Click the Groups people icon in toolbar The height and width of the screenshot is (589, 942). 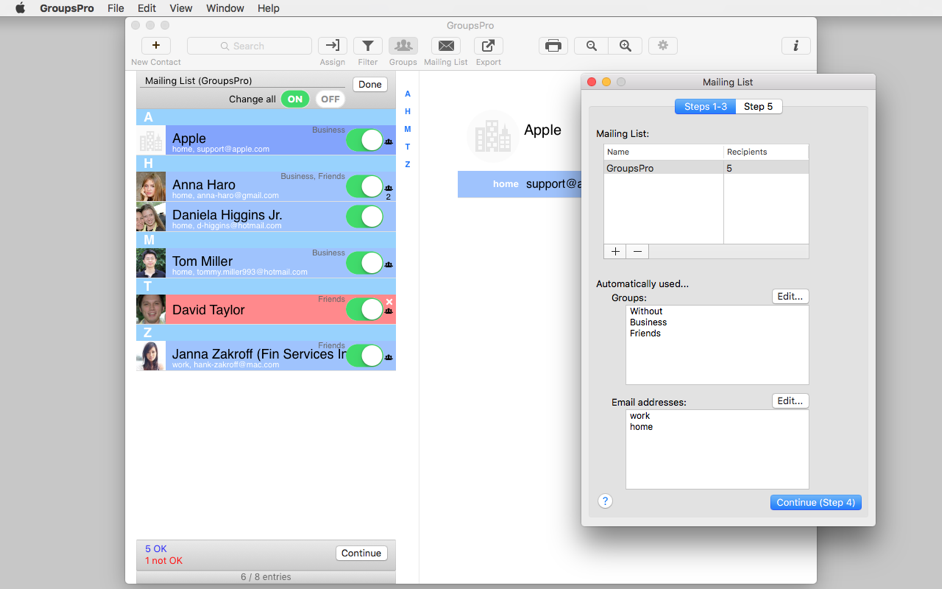coord(403,46)
